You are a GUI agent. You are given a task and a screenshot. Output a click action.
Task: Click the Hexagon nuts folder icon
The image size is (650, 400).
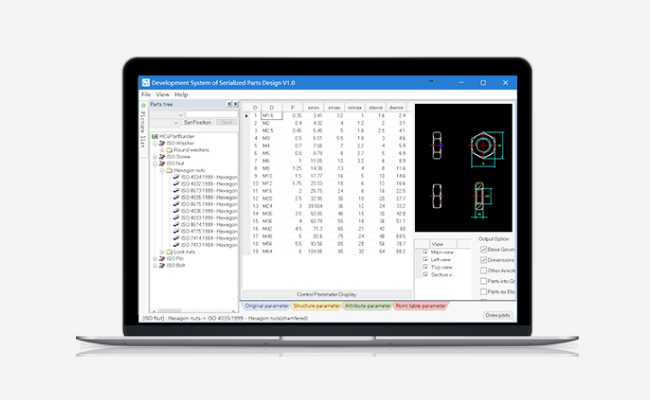168,171
